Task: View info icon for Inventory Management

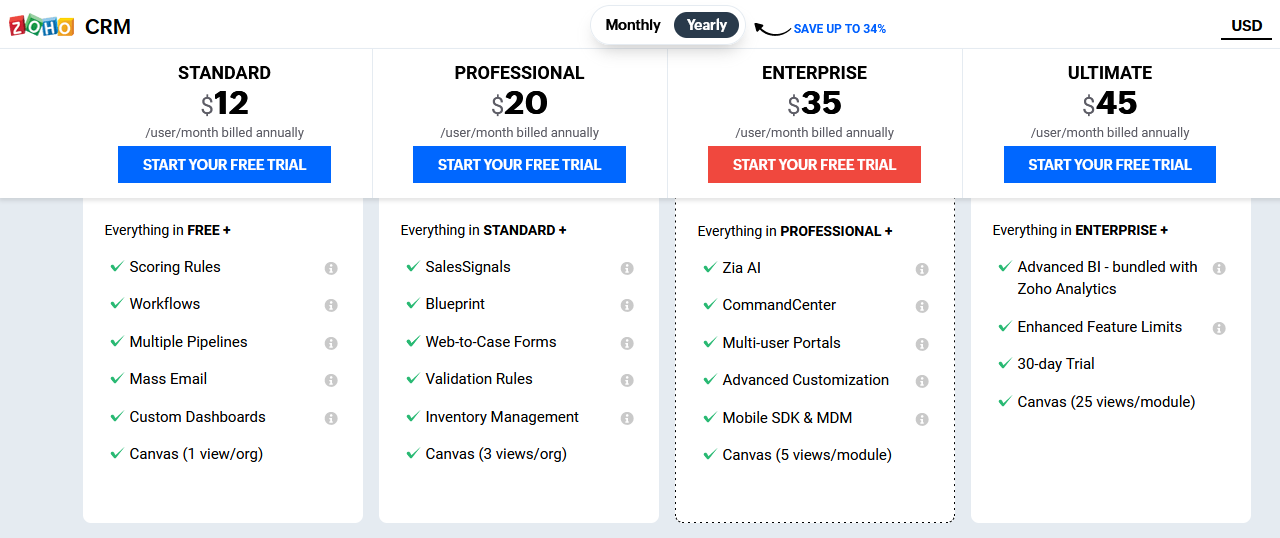Action: click(627, 418)
